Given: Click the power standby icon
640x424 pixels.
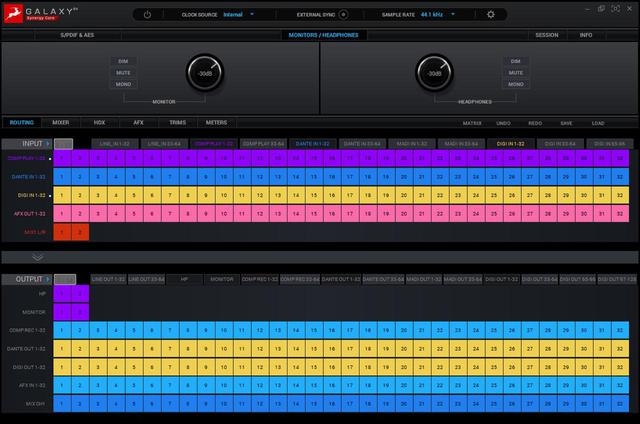Looking at the screenshot, I should [x=147, y=15].
